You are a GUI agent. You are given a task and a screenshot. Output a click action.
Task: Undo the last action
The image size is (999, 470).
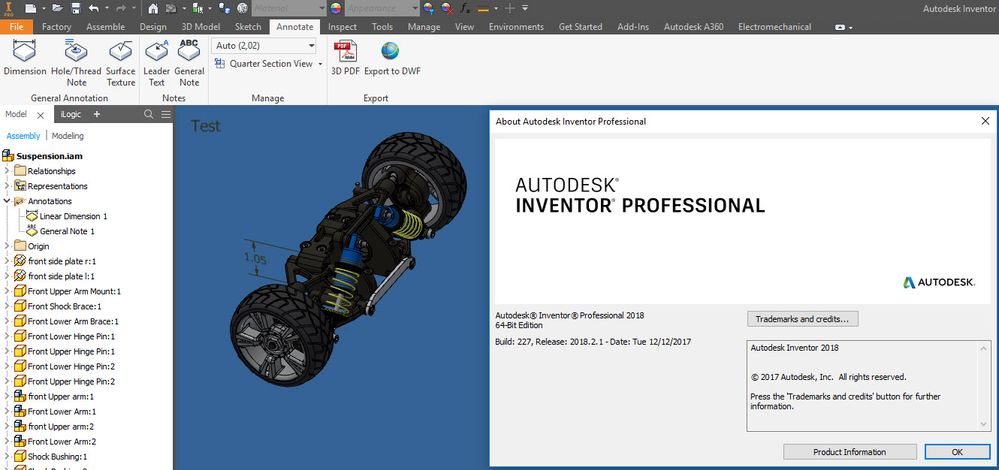point(94,8)
